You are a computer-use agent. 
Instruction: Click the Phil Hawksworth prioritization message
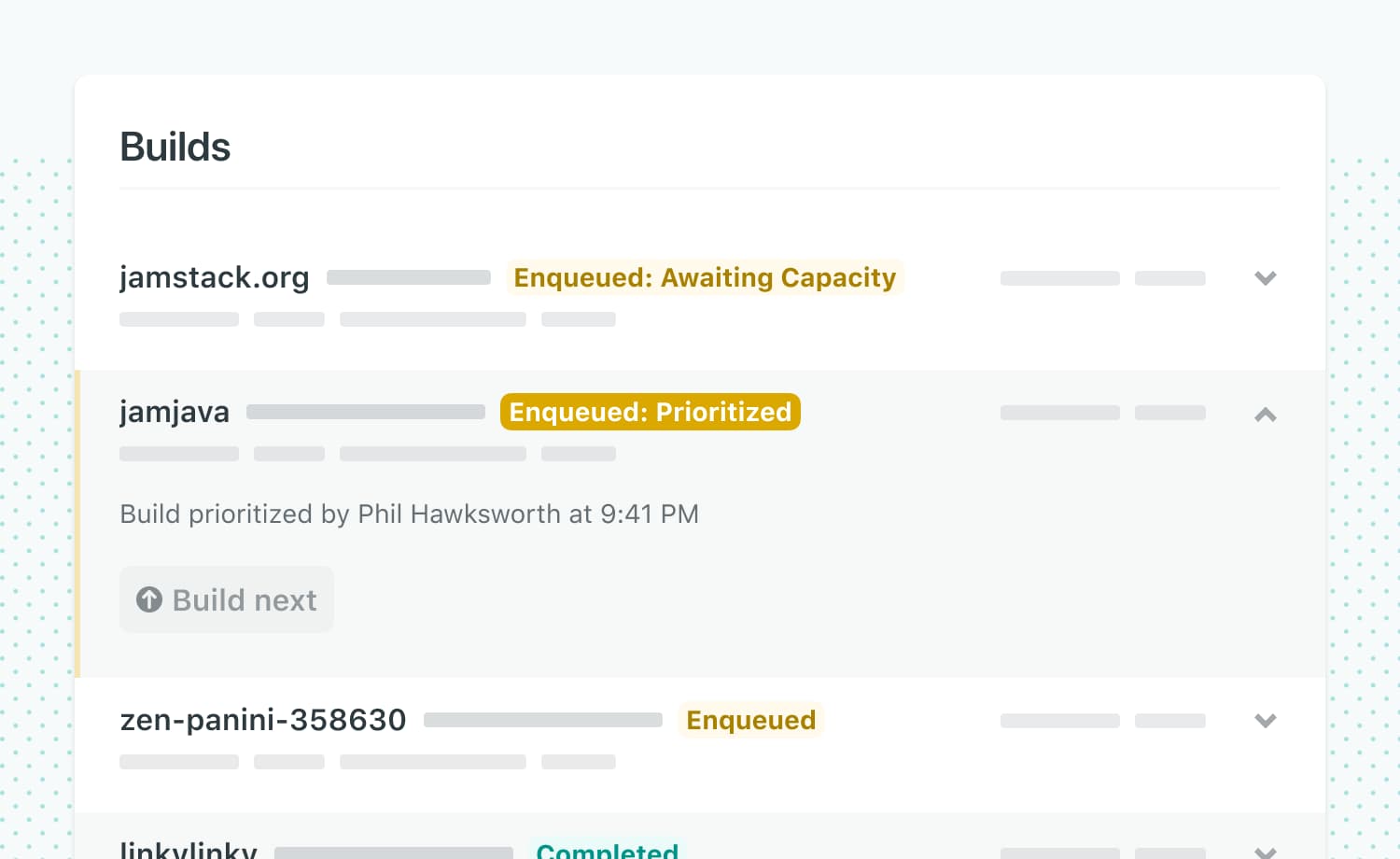409,514
